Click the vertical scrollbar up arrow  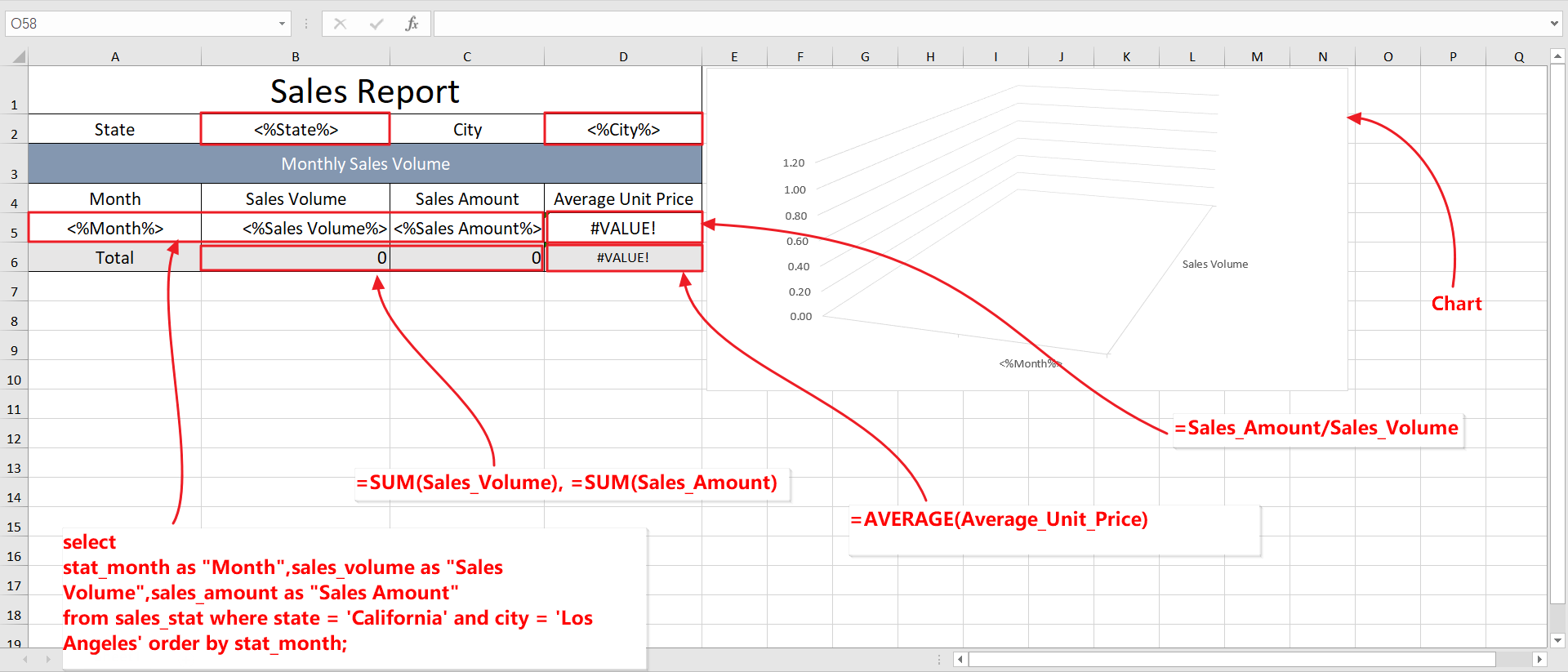coord(1557,56)
